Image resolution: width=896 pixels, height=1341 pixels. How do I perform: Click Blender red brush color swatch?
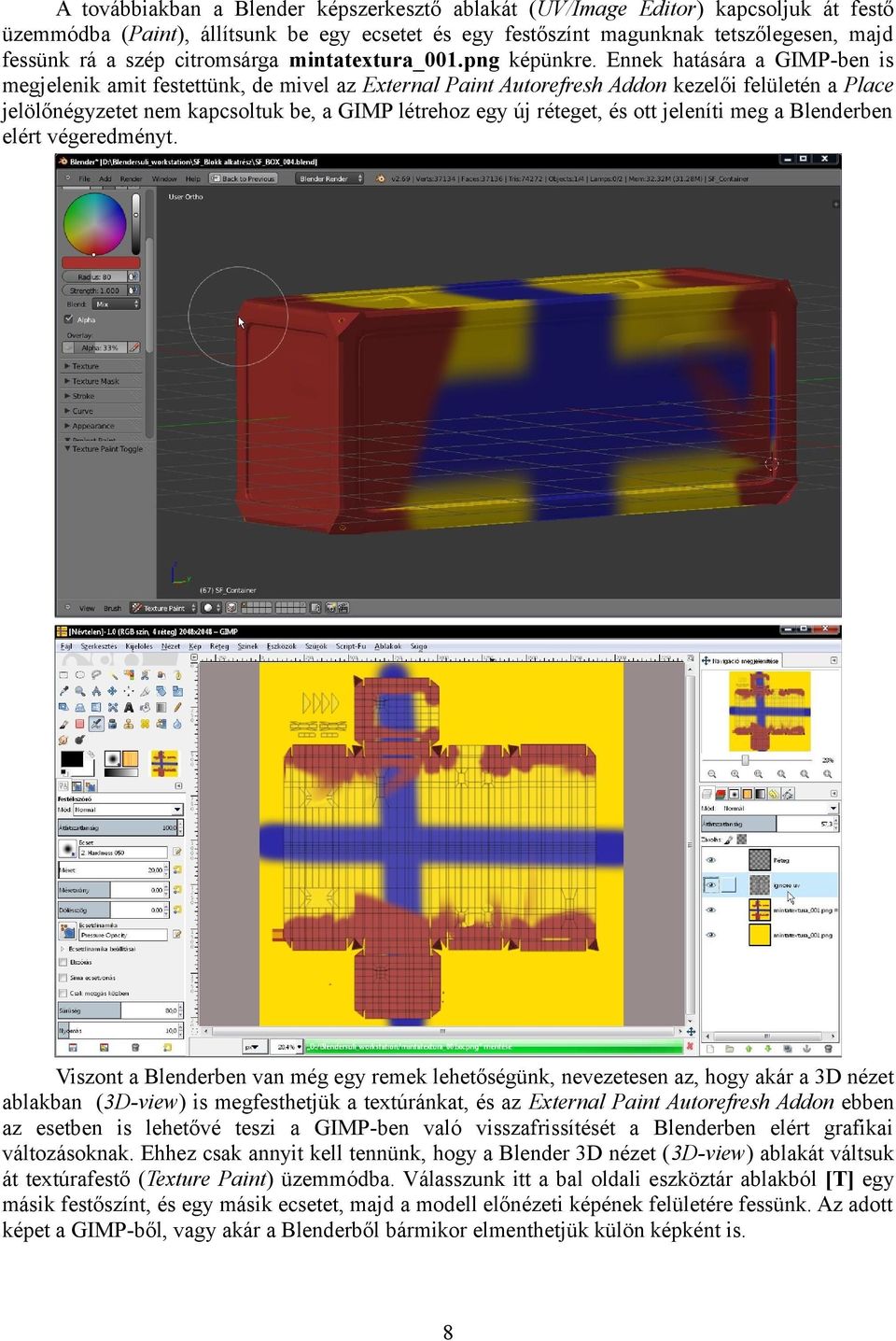coord(101,262)
